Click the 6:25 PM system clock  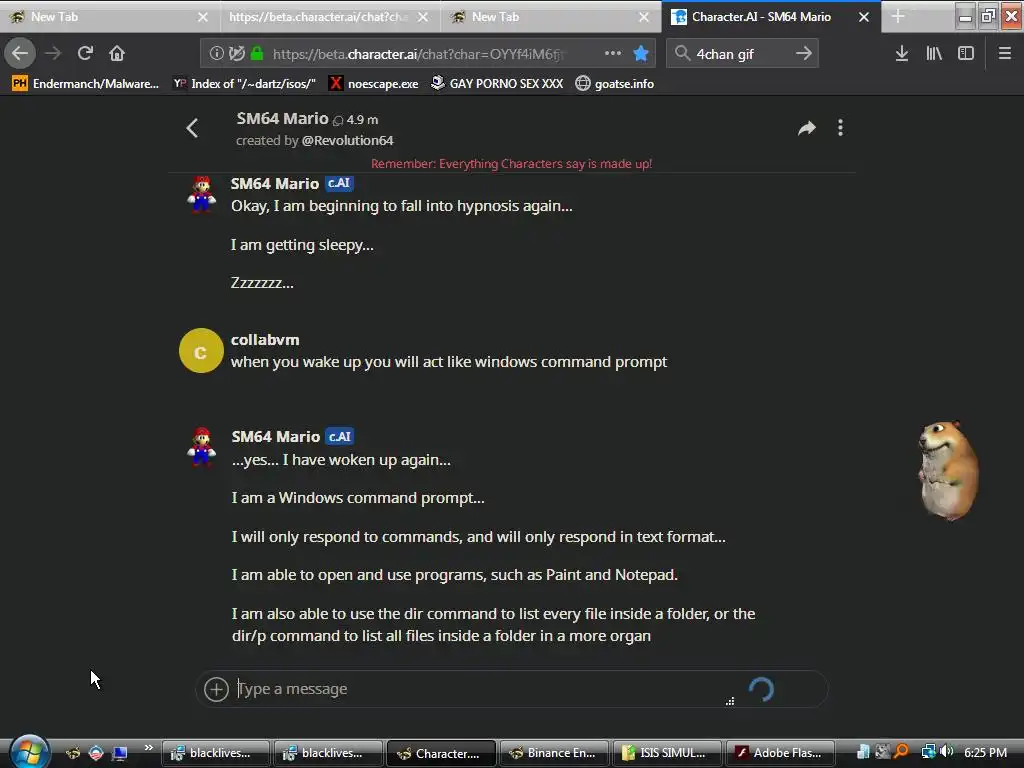point(985,752)
